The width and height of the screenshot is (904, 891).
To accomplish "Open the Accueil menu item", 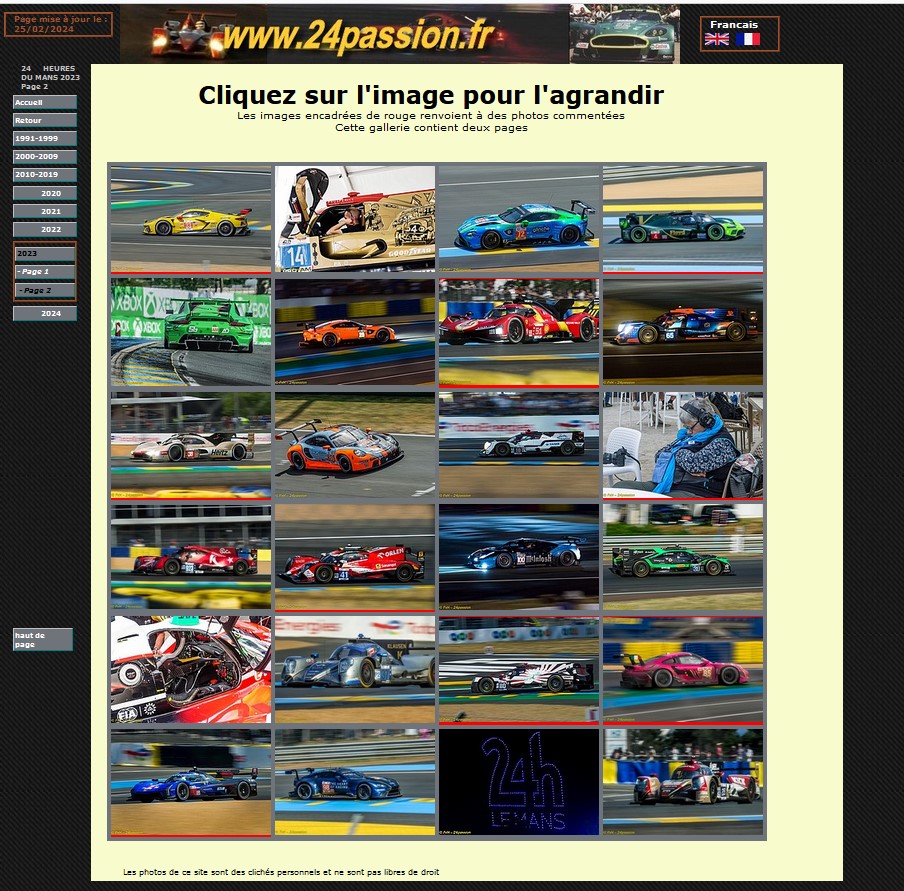I will (45, 103).
